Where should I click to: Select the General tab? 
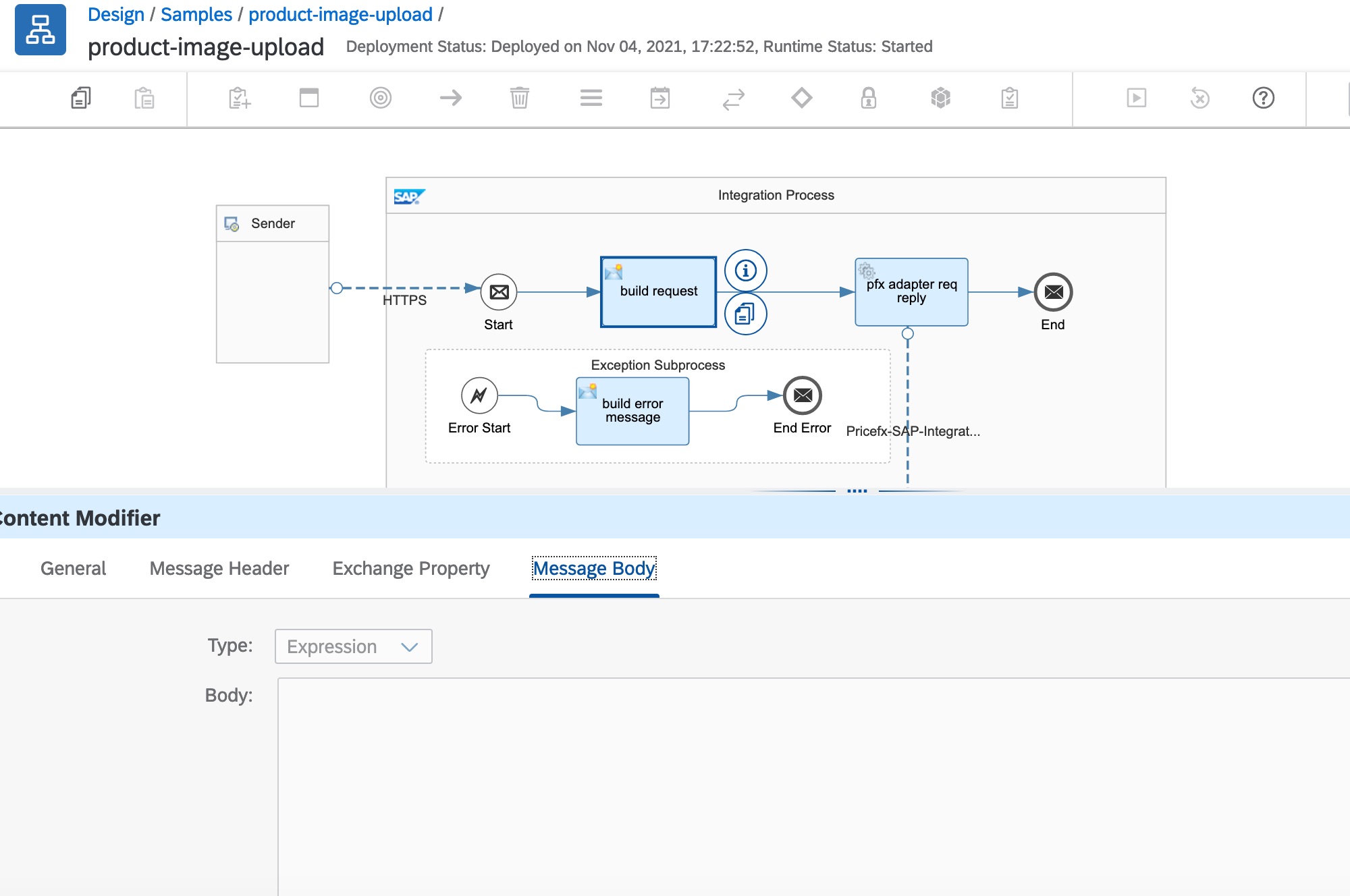[73, 569]
